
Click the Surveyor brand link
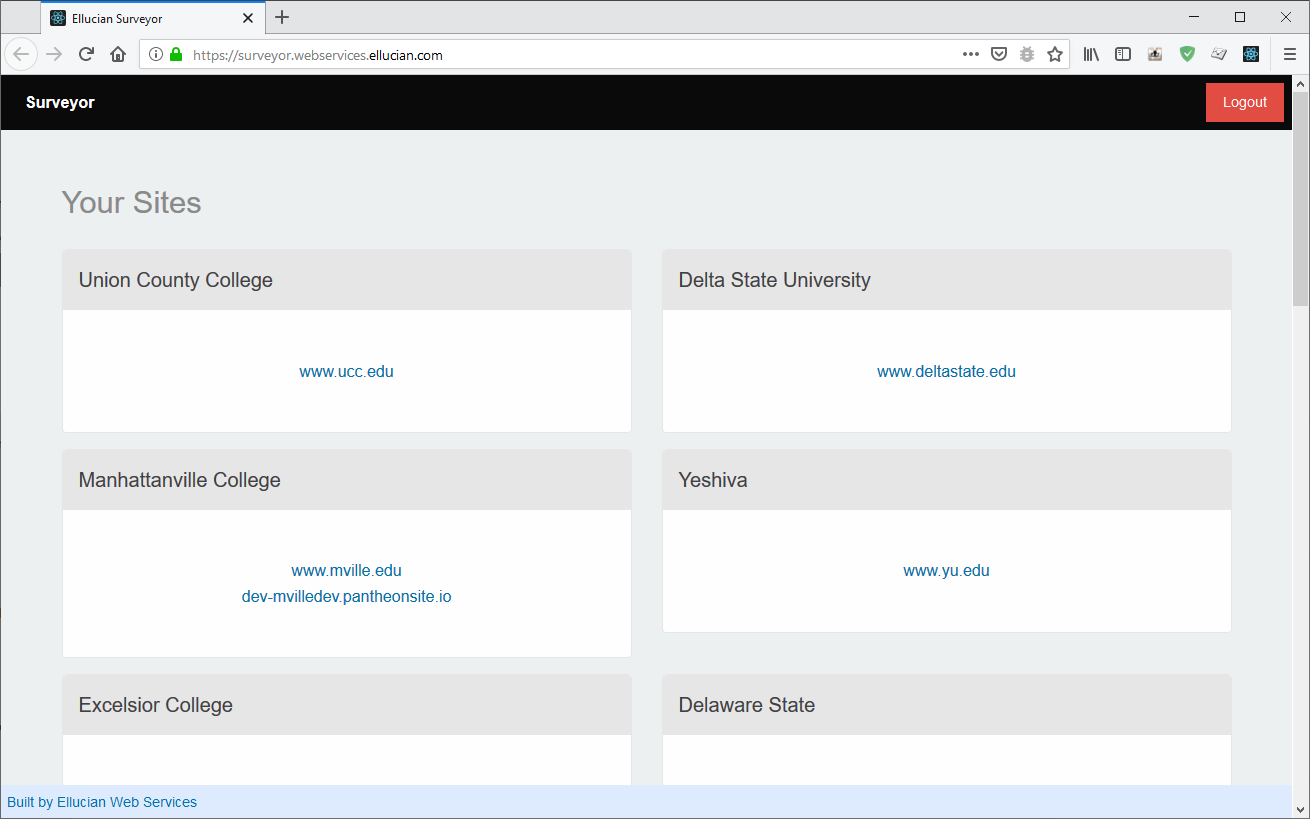[x=60, y=102]
